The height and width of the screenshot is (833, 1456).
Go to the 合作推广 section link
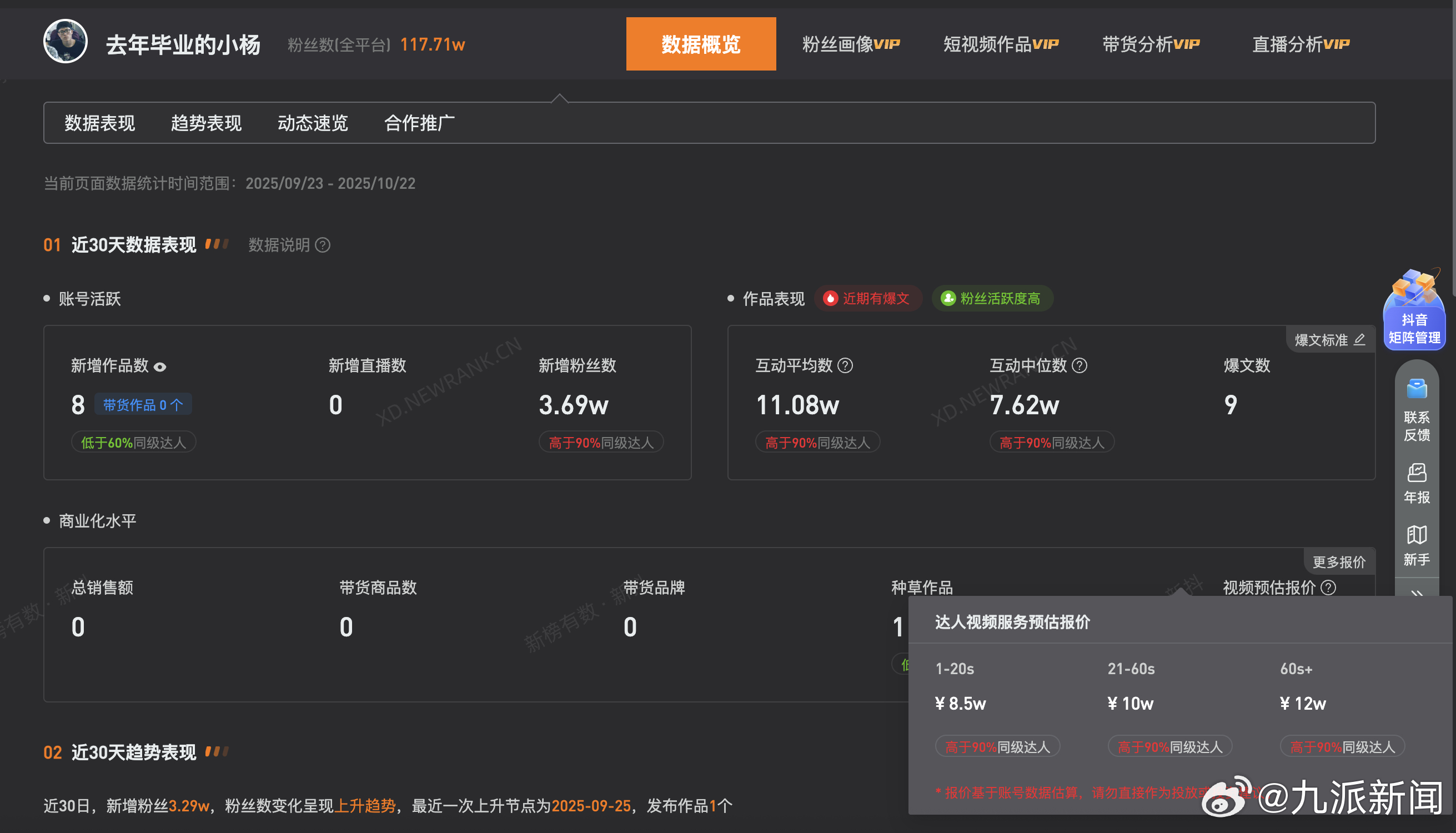[419, 123]
